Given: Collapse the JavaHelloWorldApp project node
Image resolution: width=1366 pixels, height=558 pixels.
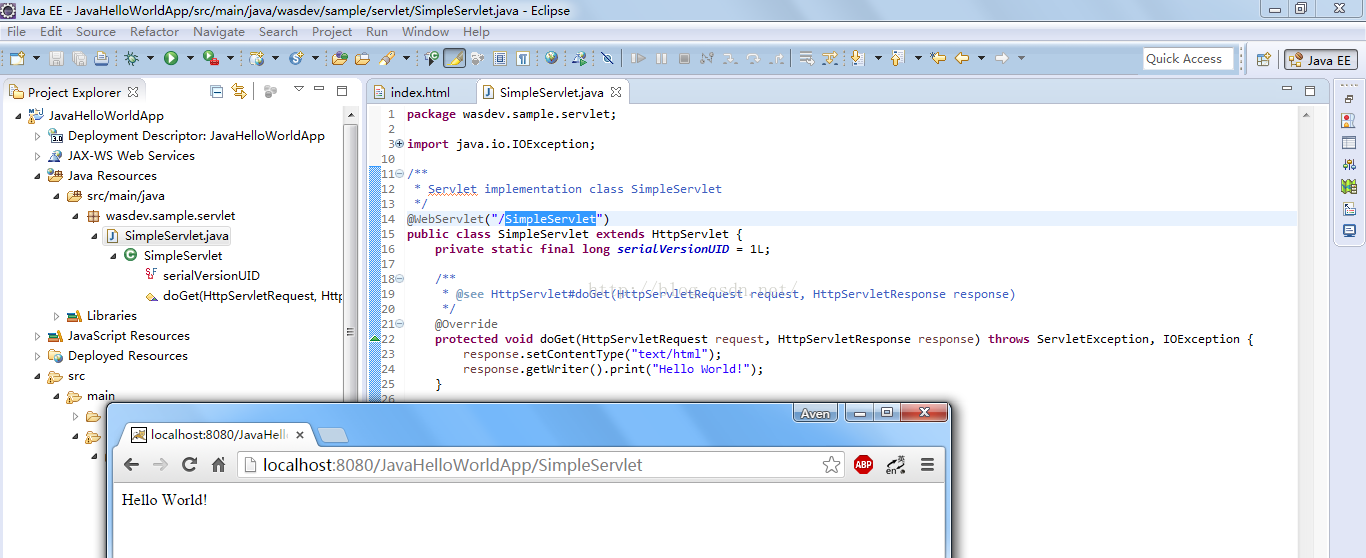Looking at the screenshot, I should [x=19, y=115].
